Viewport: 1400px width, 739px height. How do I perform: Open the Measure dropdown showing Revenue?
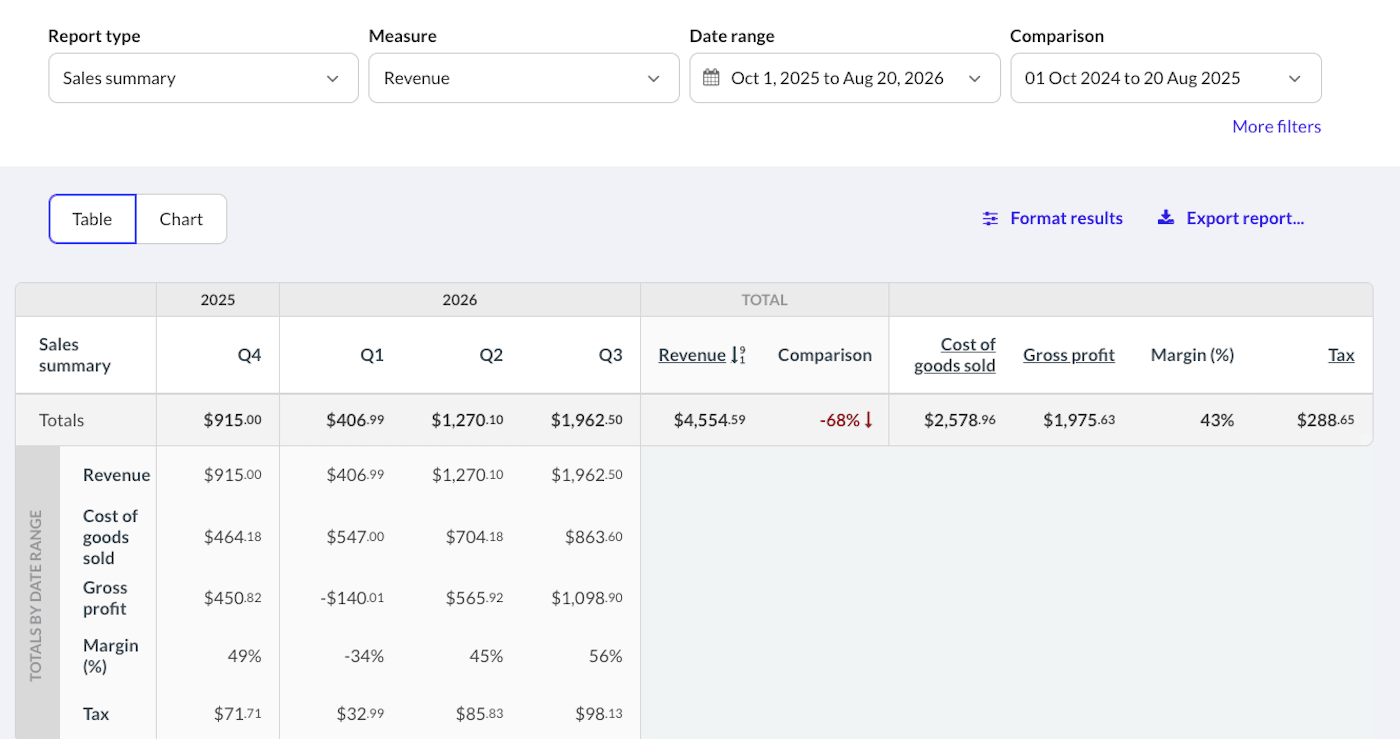coord(524,78)
